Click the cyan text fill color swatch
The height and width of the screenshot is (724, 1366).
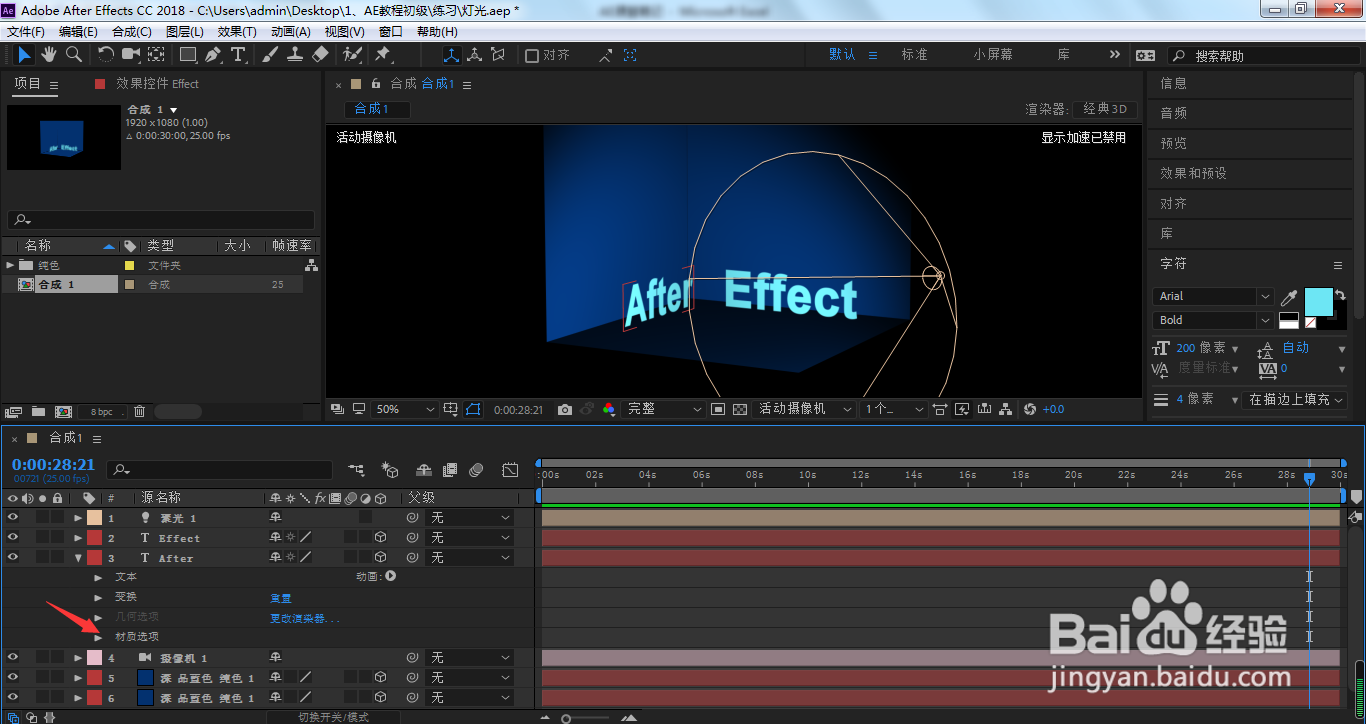pyautogui.click(x=1319, y=302)
